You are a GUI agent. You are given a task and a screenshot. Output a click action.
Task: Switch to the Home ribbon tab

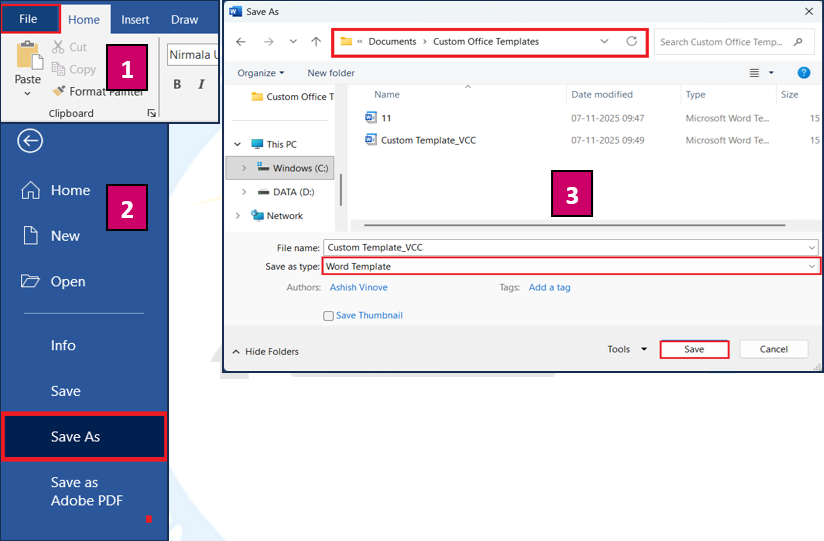click(84, 19)
